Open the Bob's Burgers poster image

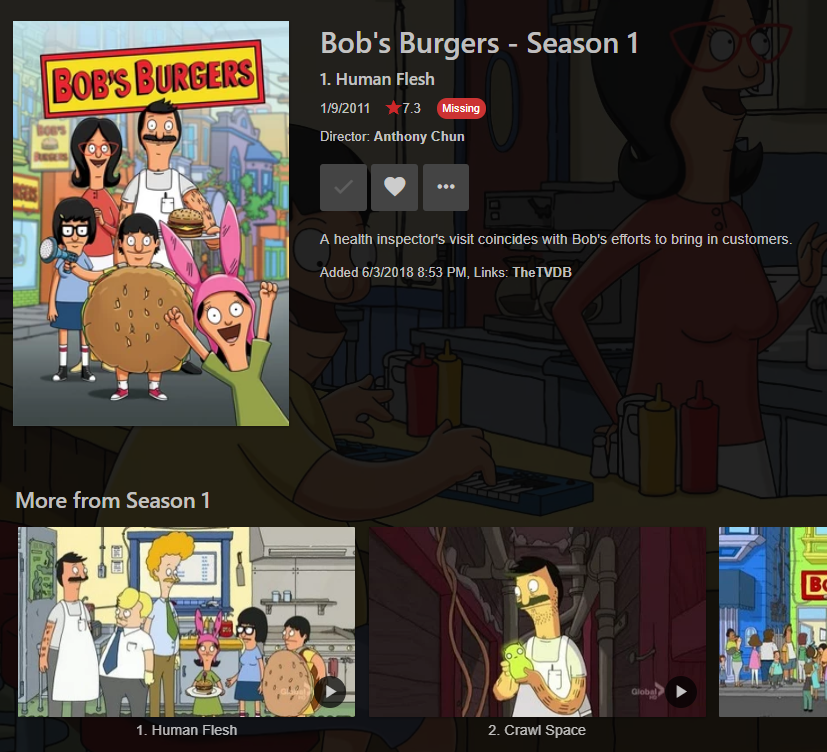151,223
